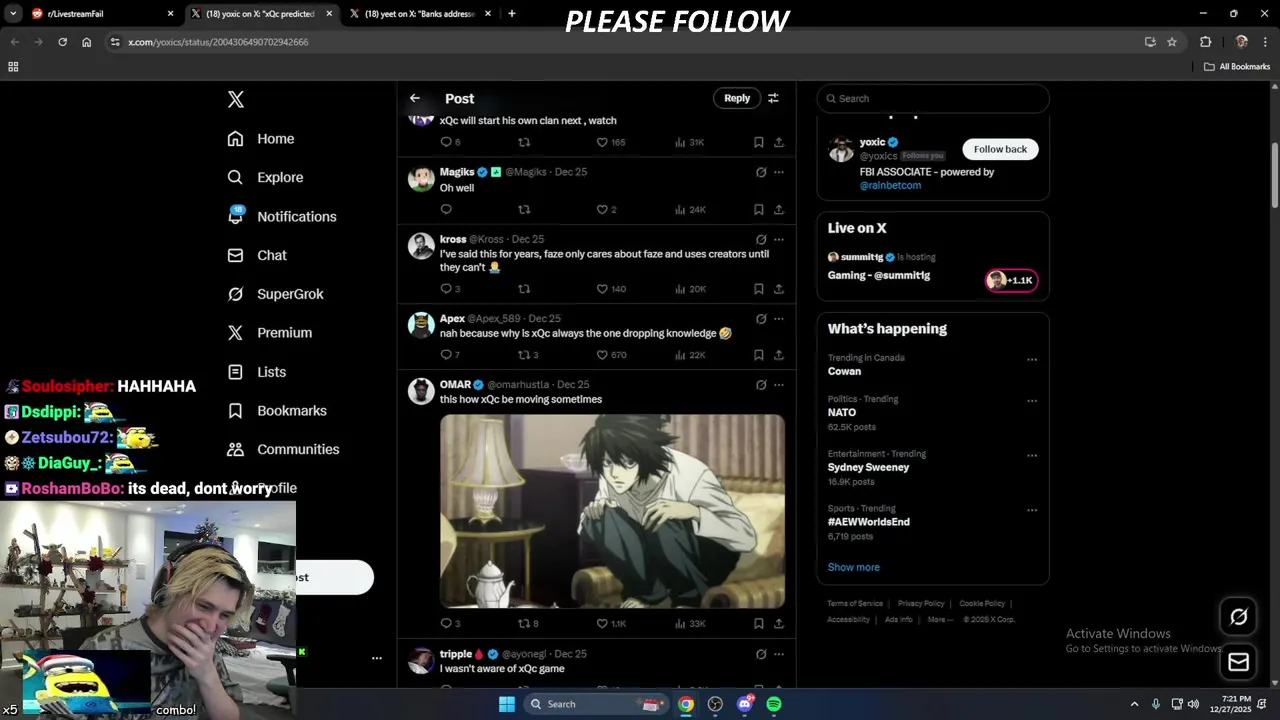
Task: Open the floating Grok button
Action: click(x=1238, y=617)
